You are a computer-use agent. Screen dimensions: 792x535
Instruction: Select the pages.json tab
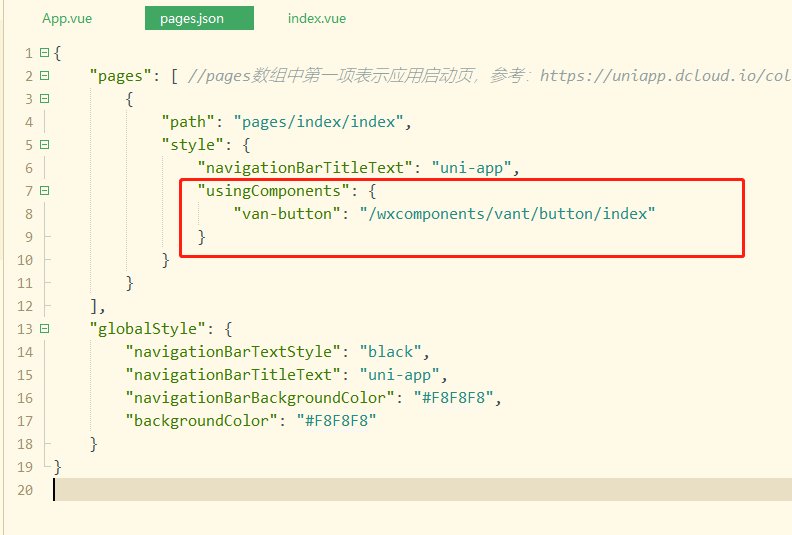pos(199,18)
